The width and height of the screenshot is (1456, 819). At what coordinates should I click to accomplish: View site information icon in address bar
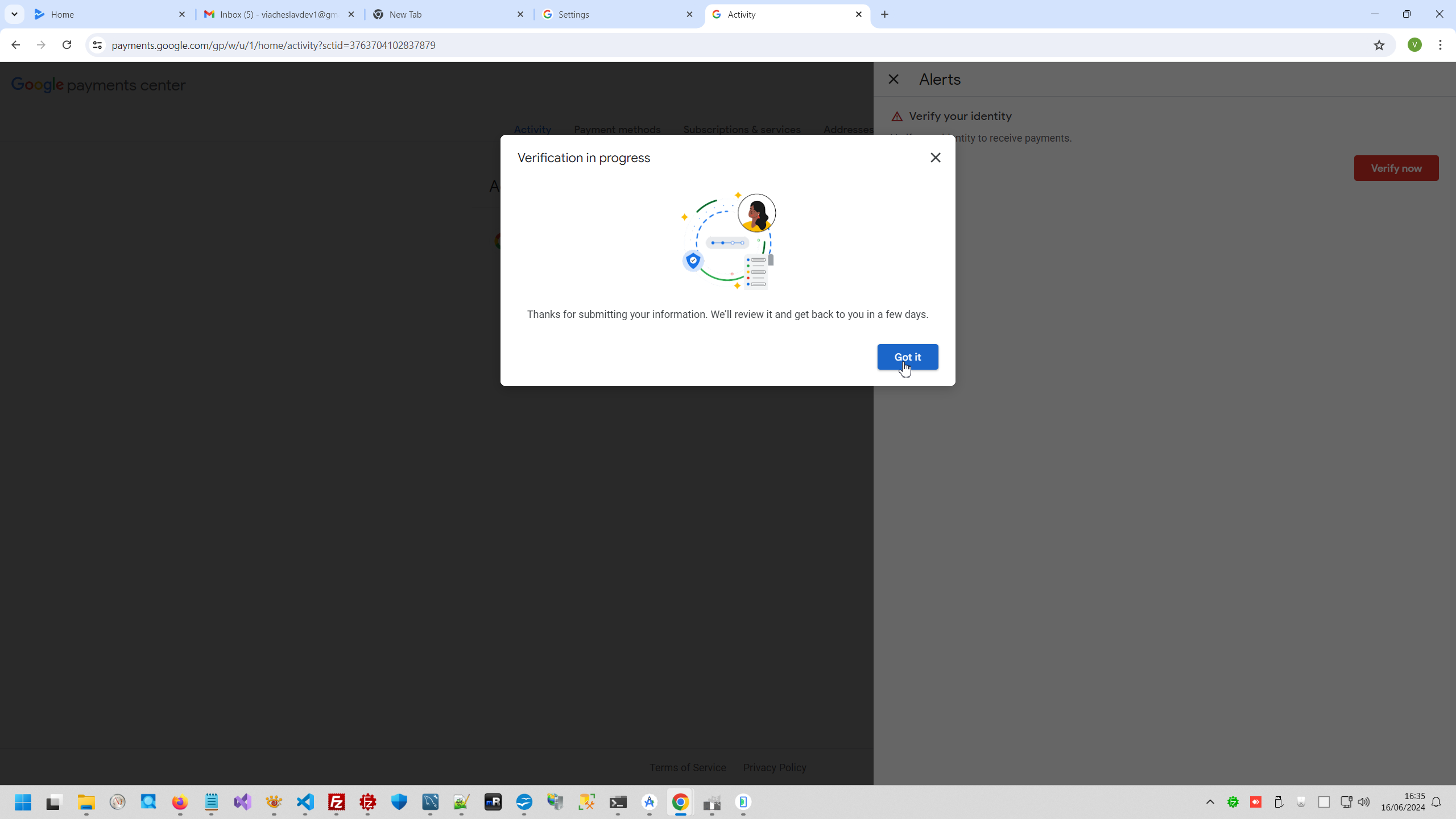click(x=97, y=45)
